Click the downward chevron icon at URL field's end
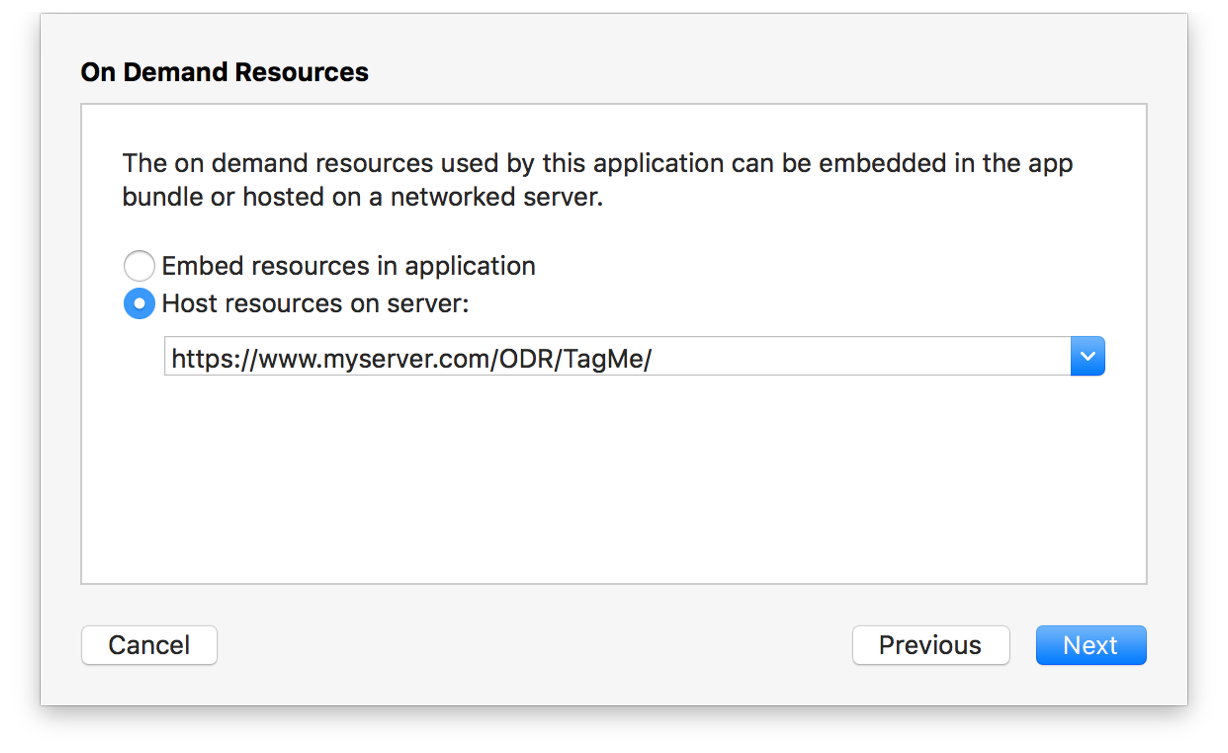Viewport: 1228px width, 753px height. tap(1087, 356)
